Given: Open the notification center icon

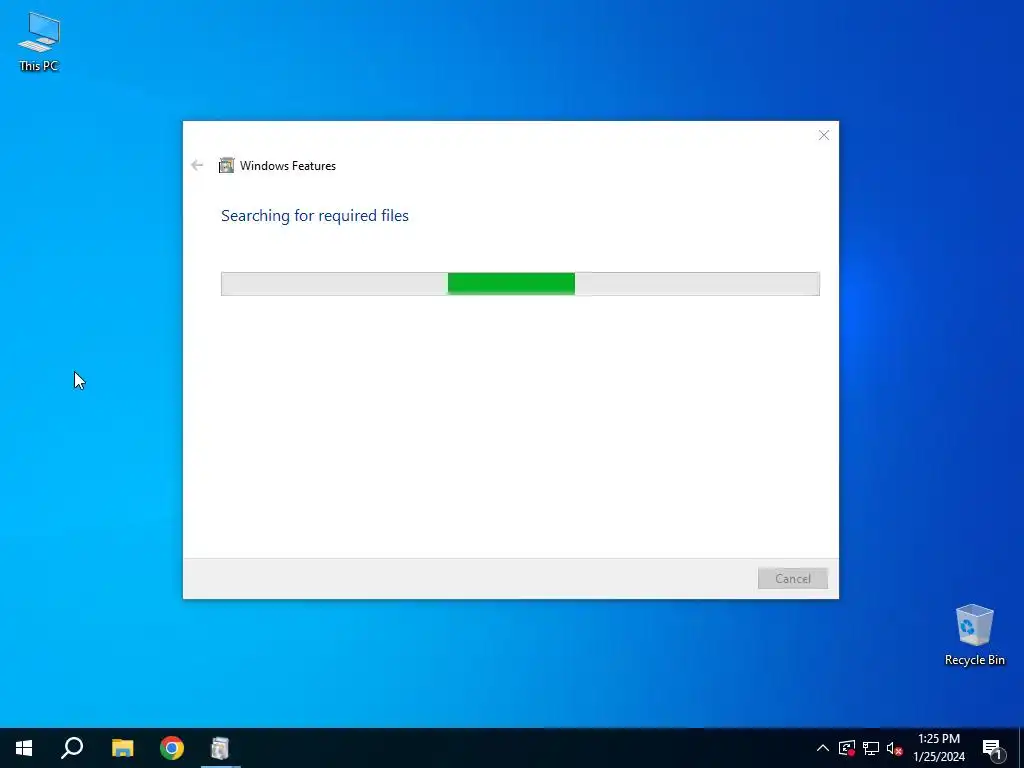Looking at the screenshot, I should pyautogui.click(x=993, y=748).
